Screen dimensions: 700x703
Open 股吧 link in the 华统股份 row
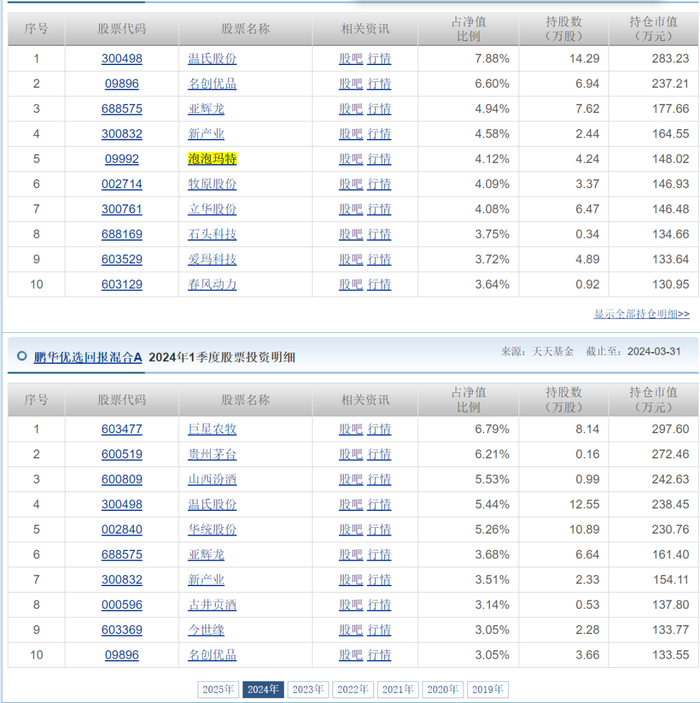tap(351, 529)
